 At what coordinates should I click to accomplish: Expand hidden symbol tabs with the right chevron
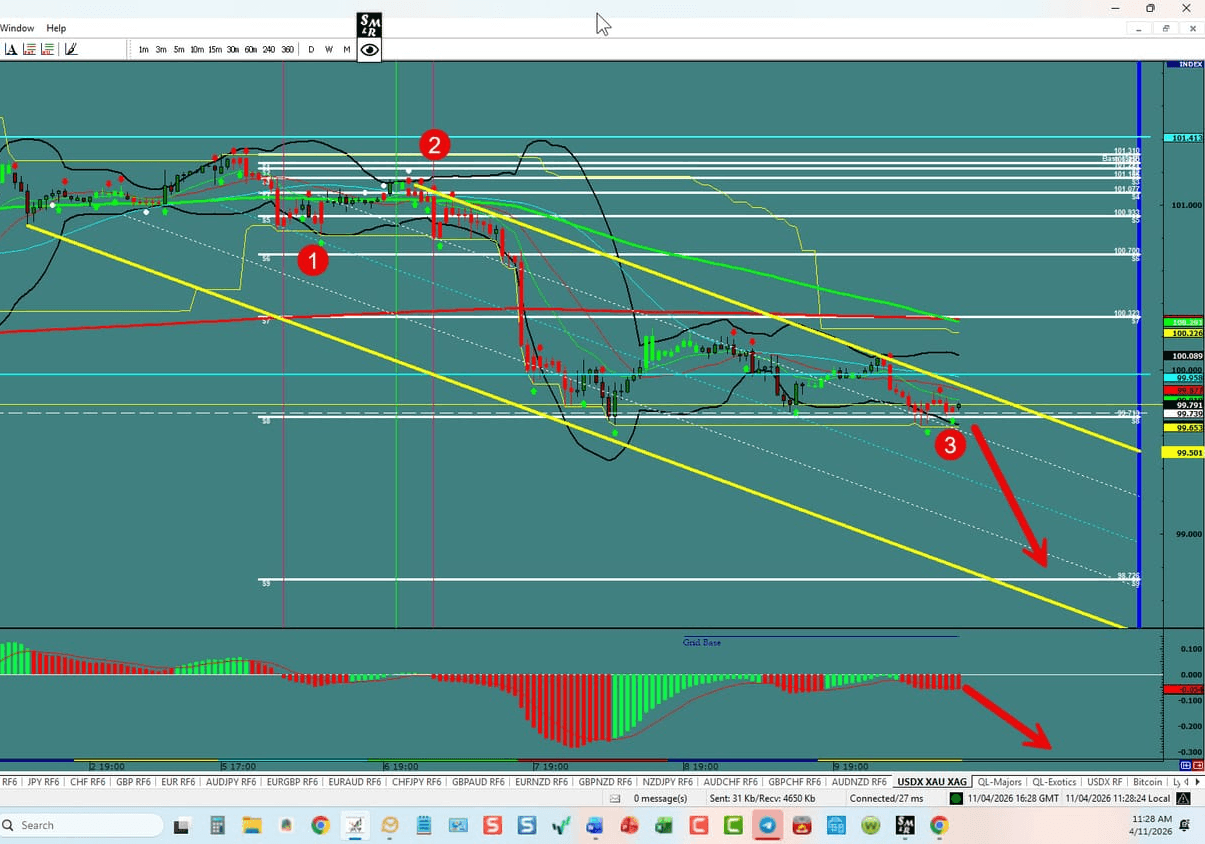(1197, 782)
